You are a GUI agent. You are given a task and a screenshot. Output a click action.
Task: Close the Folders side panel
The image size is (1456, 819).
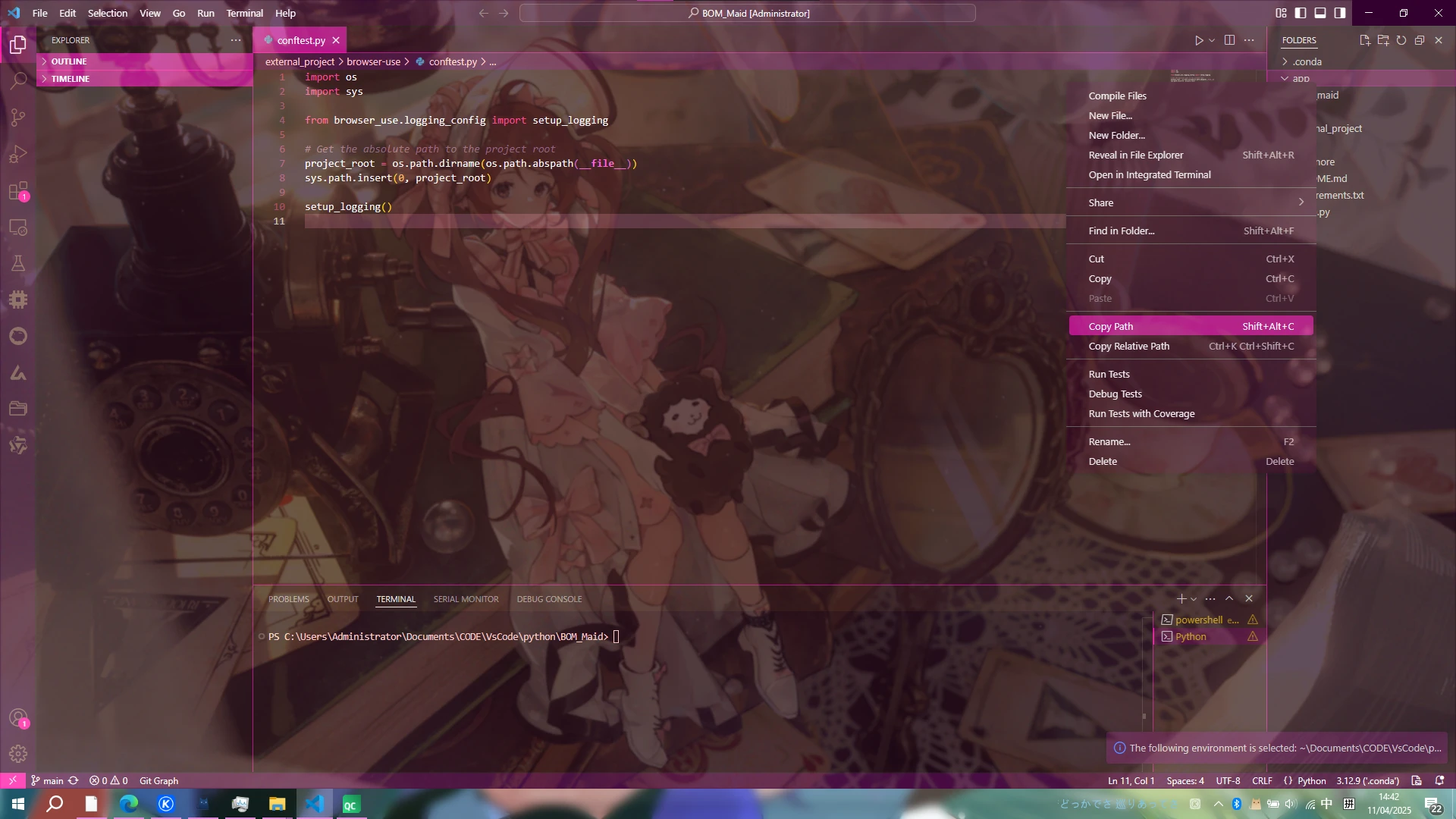[x=1439, y=40]
